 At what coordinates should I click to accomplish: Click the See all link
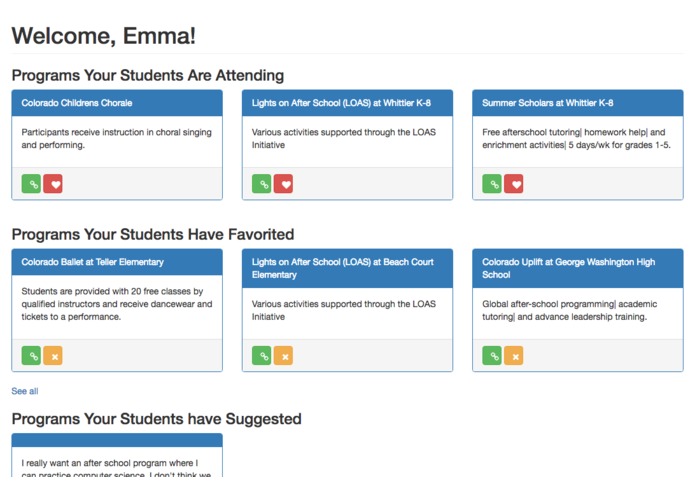tap(25, 391)
